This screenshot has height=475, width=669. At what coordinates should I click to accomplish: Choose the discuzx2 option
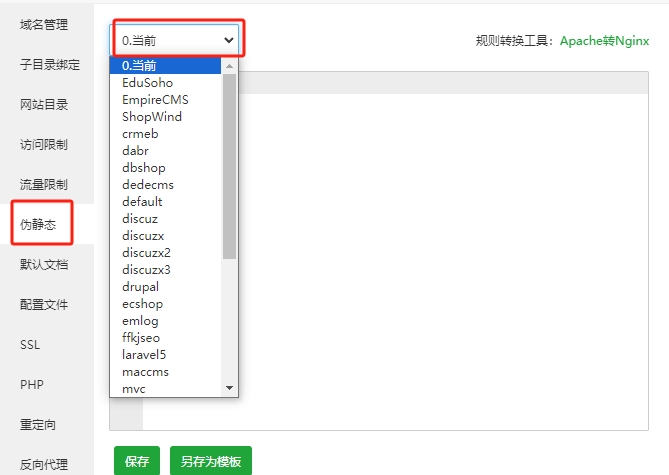[x=166, y=253]
